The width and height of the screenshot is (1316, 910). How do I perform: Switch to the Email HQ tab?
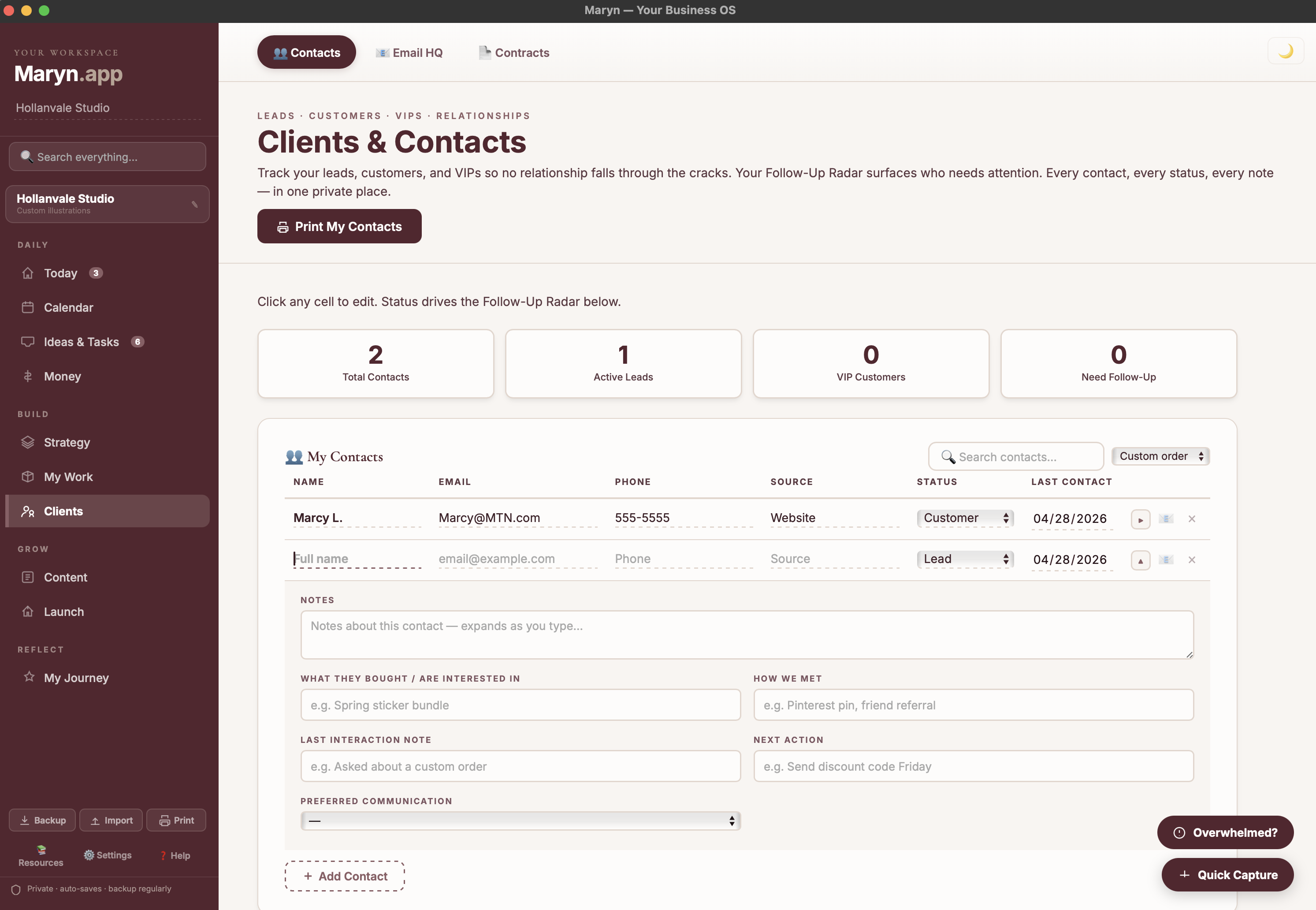410,52
